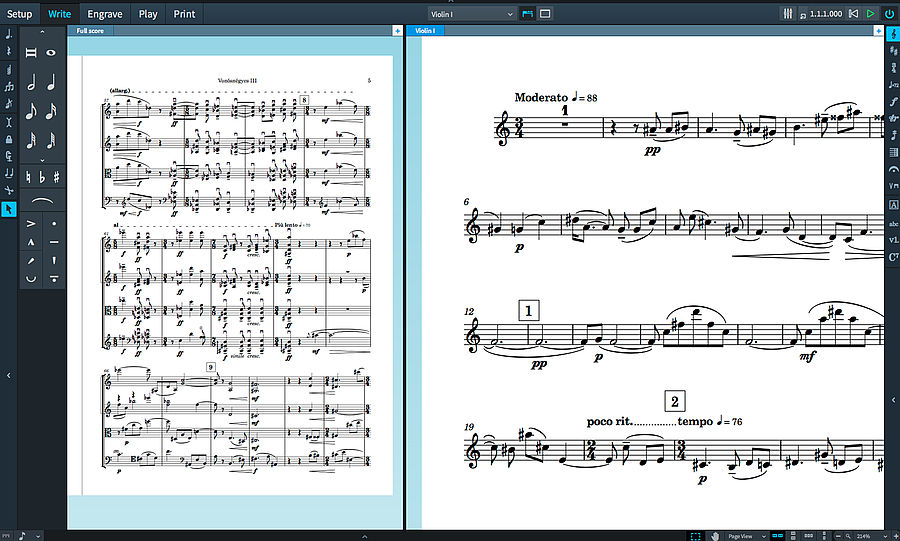Screen dimensions: 900x541
Task: Select the tuplets tool
Action: point(9,87)
